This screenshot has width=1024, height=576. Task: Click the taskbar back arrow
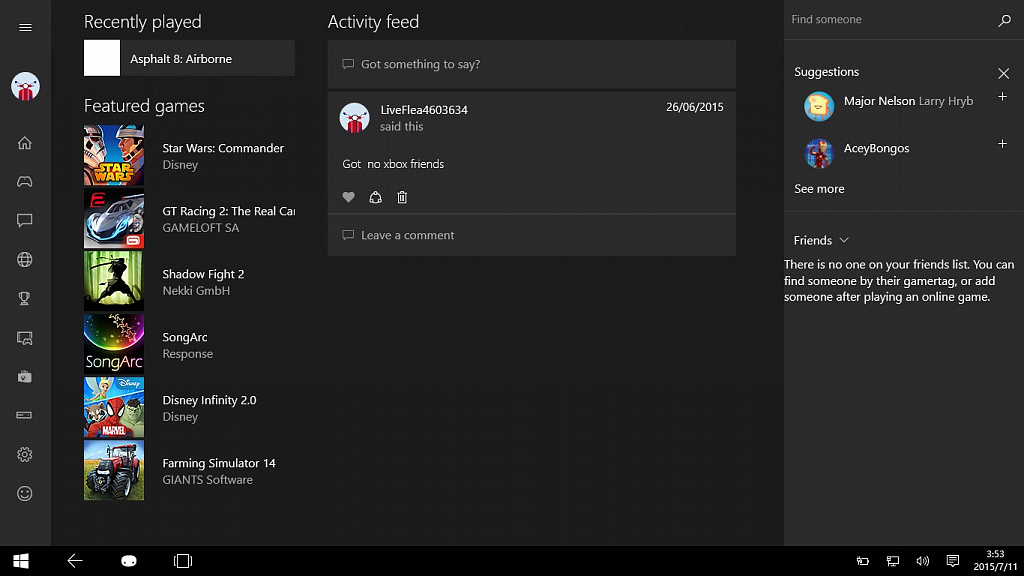(75, 561)
